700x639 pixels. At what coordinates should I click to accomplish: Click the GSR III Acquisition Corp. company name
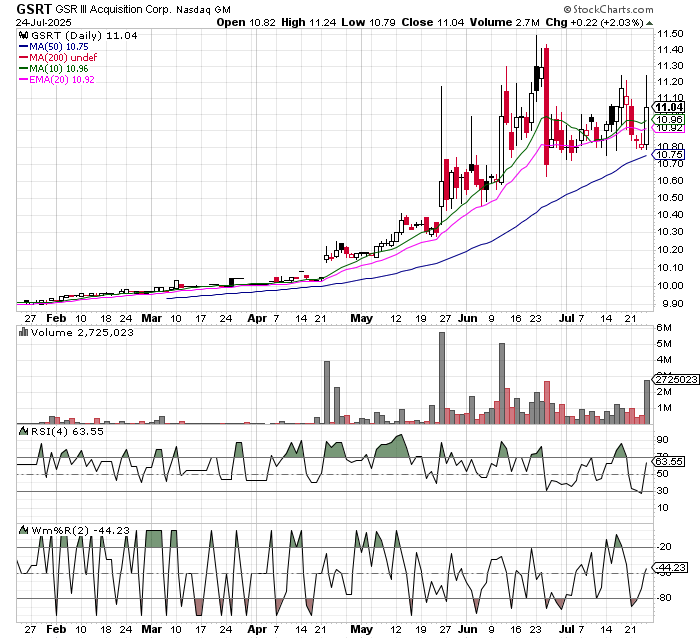coord(113,9)
